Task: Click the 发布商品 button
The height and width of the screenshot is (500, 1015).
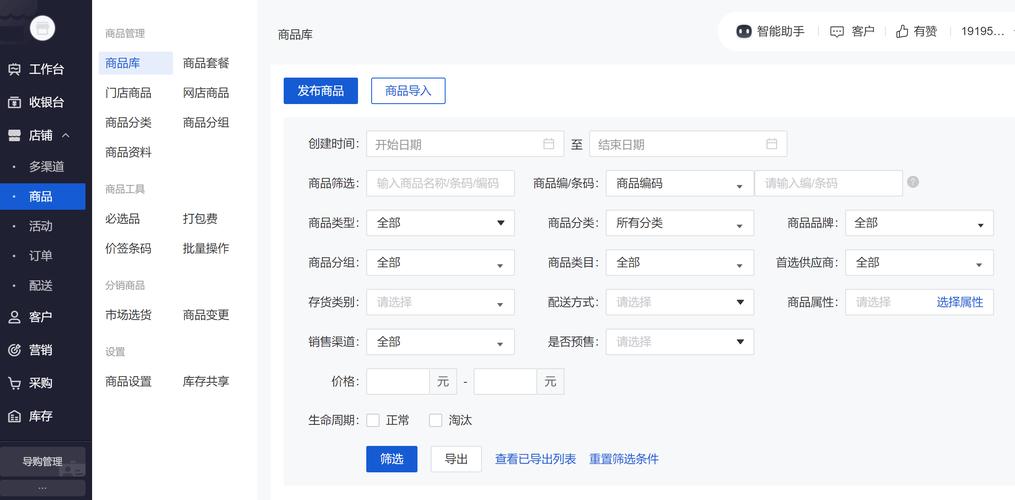Action: coord(320,91)
